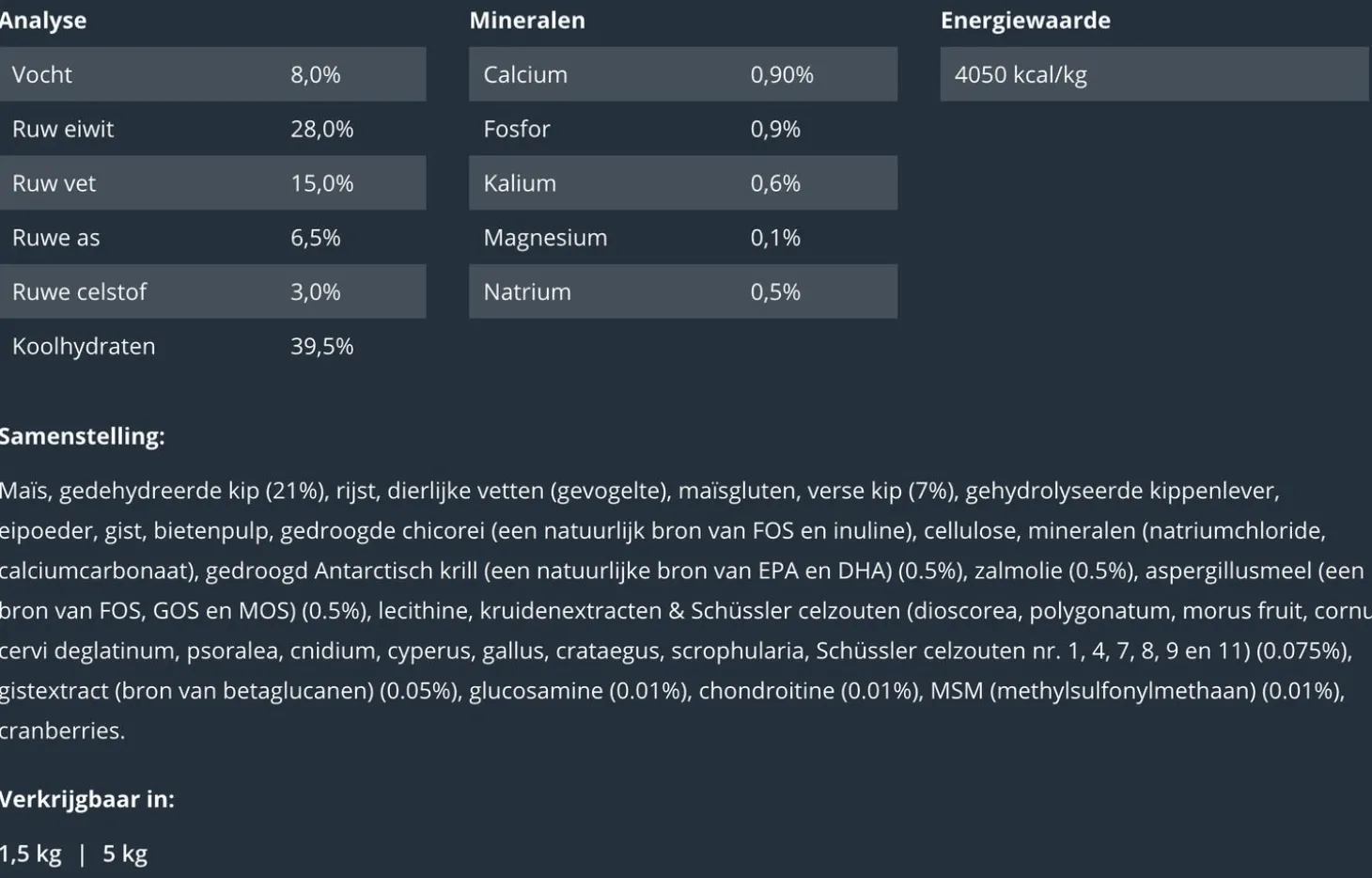The width and height of the screenshot is (1372, 878).
Task: Click the Fosfor 0,9% value
Action: click(775, 129)
